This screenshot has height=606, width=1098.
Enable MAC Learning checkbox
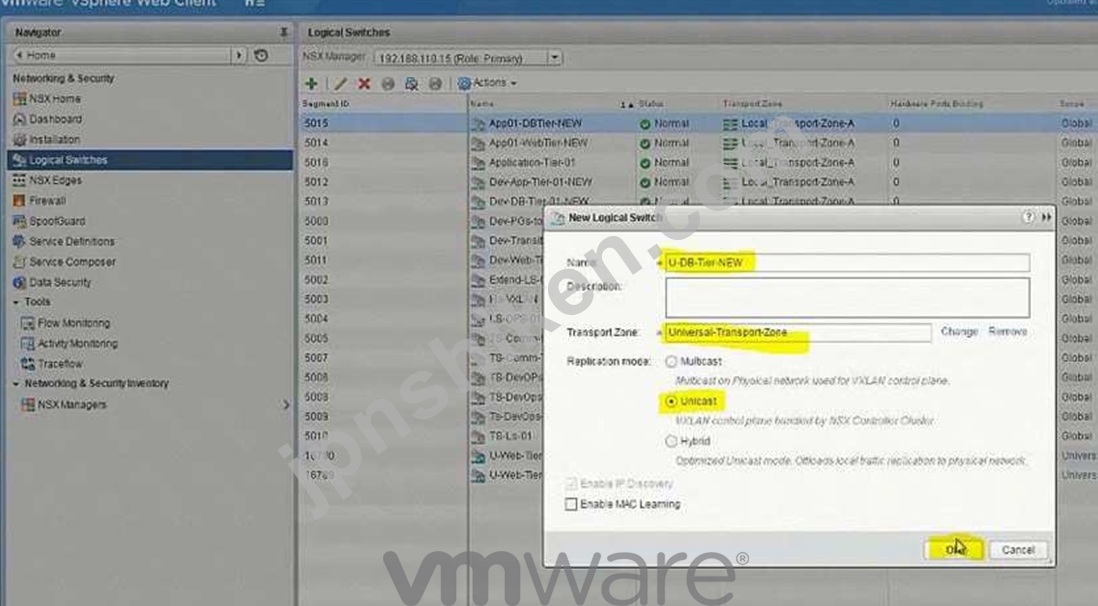[571, 504]
